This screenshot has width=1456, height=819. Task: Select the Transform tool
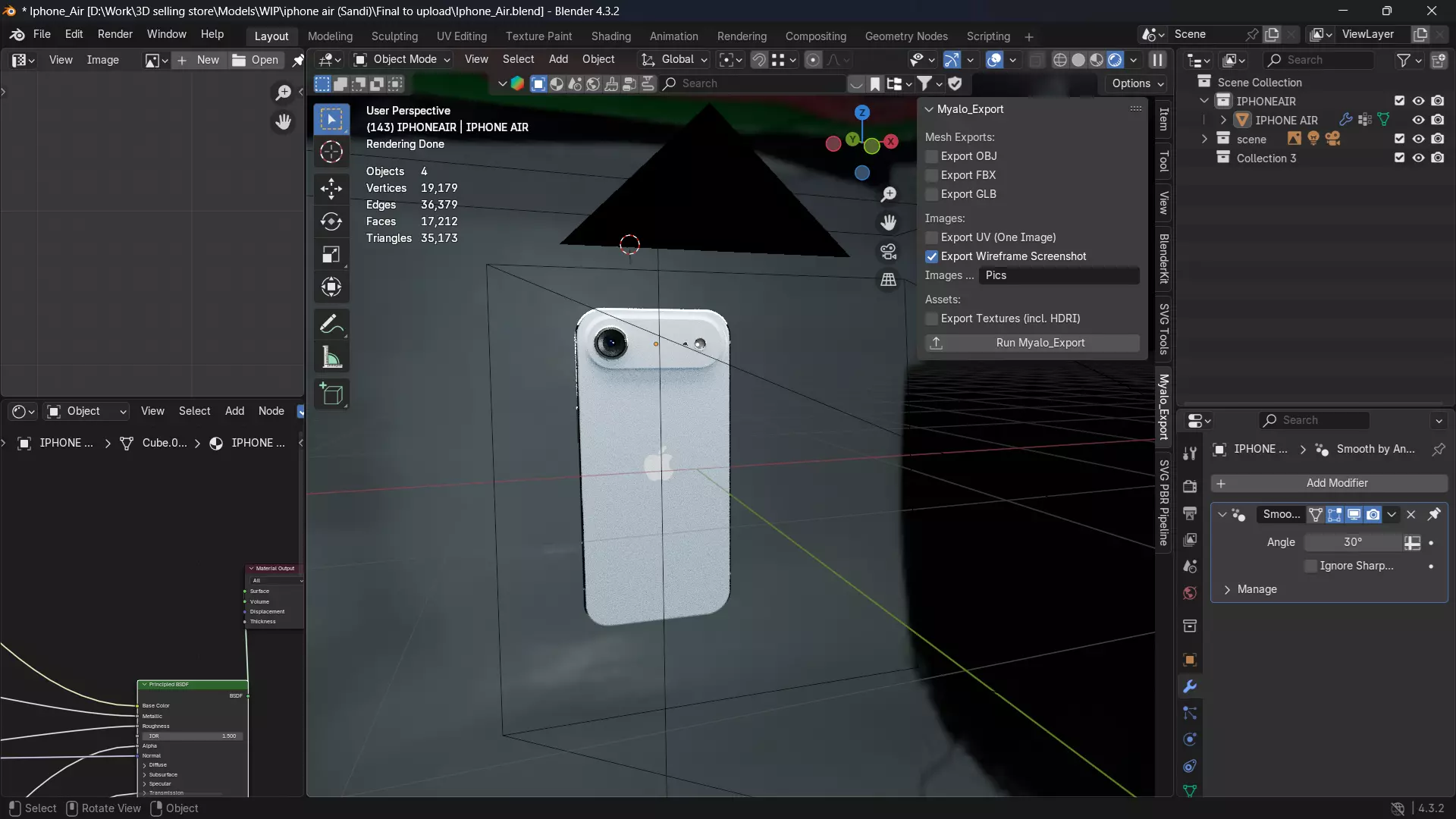[331, 287]
